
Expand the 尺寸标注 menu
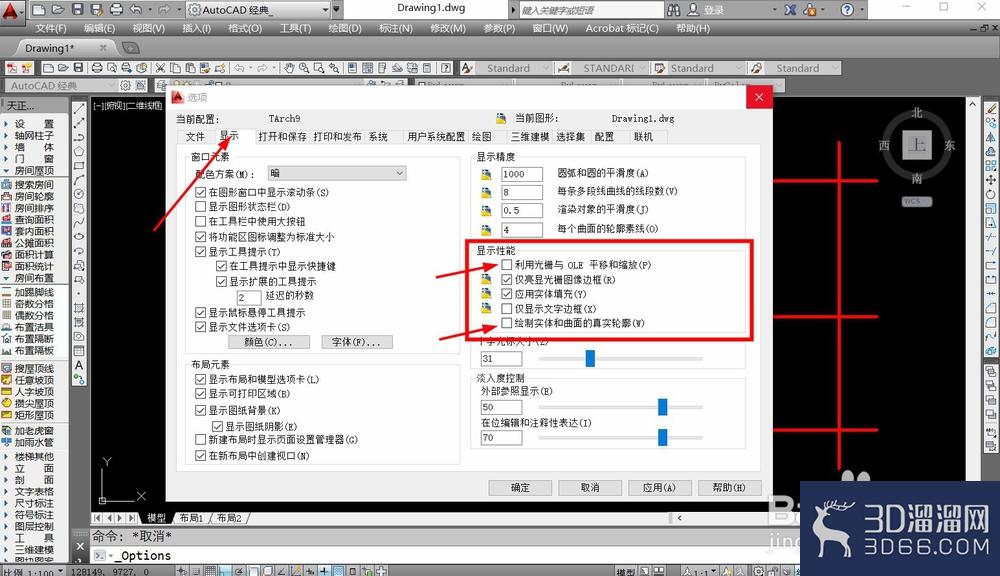pos(28,503)
